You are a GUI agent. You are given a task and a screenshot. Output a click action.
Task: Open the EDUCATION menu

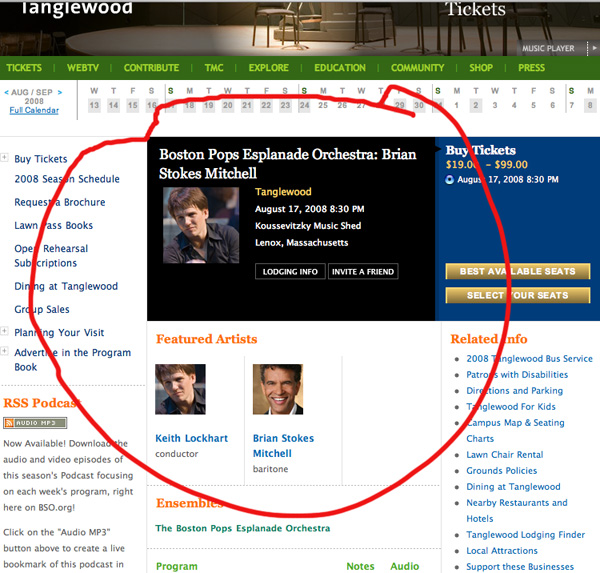pos(340,68)
